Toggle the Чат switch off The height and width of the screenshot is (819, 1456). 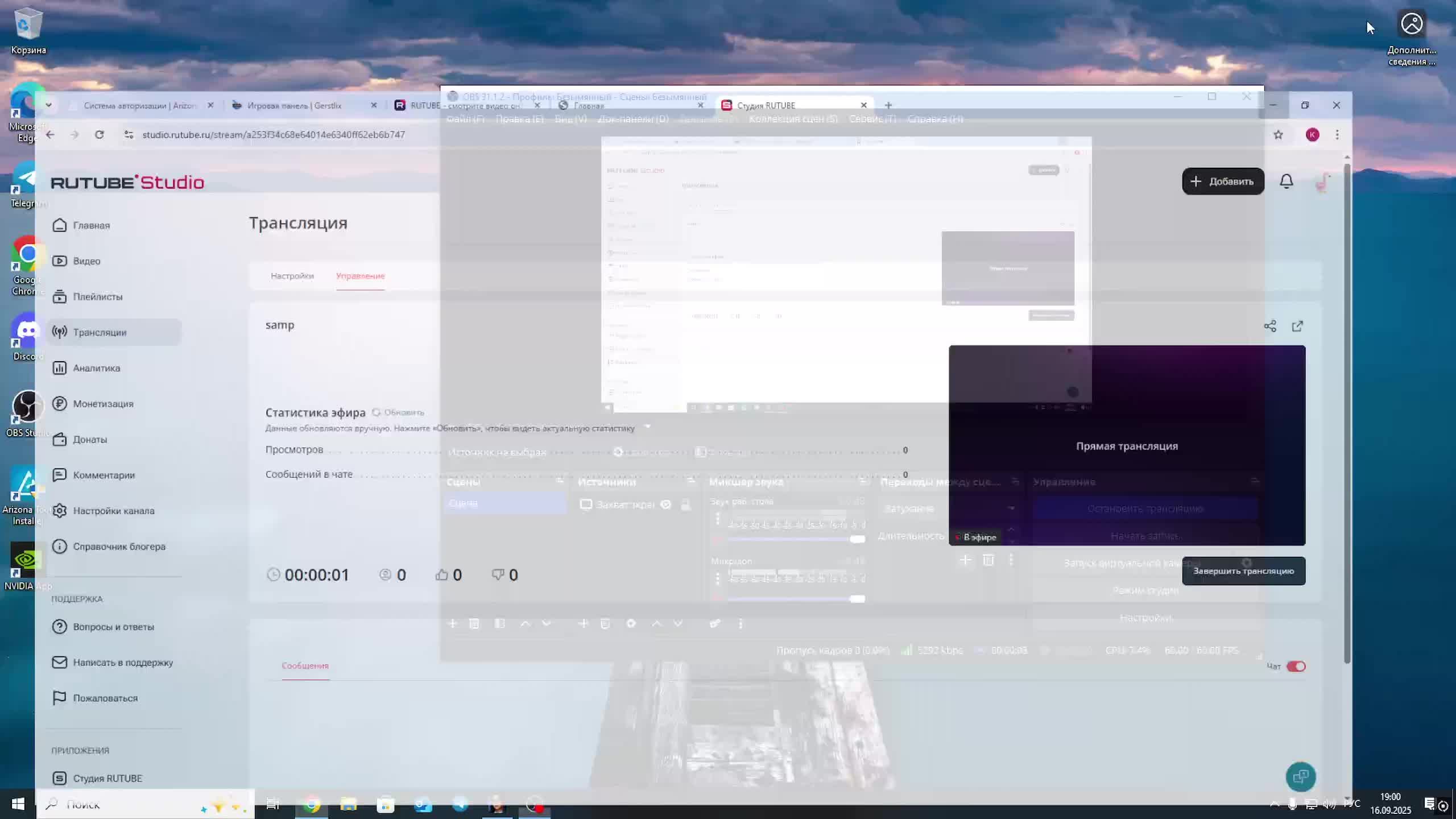tap(1296, 666)
